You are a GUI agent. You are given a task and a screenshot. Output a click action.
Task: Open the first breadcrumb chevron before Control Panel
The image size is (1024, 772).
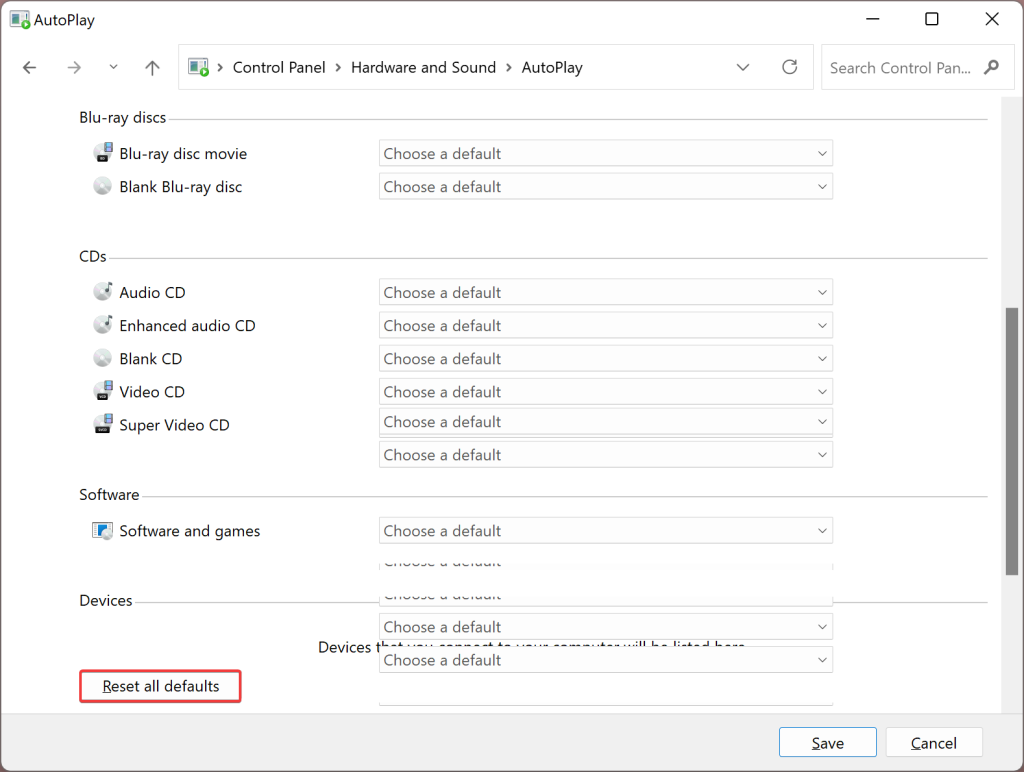point(220,67)
